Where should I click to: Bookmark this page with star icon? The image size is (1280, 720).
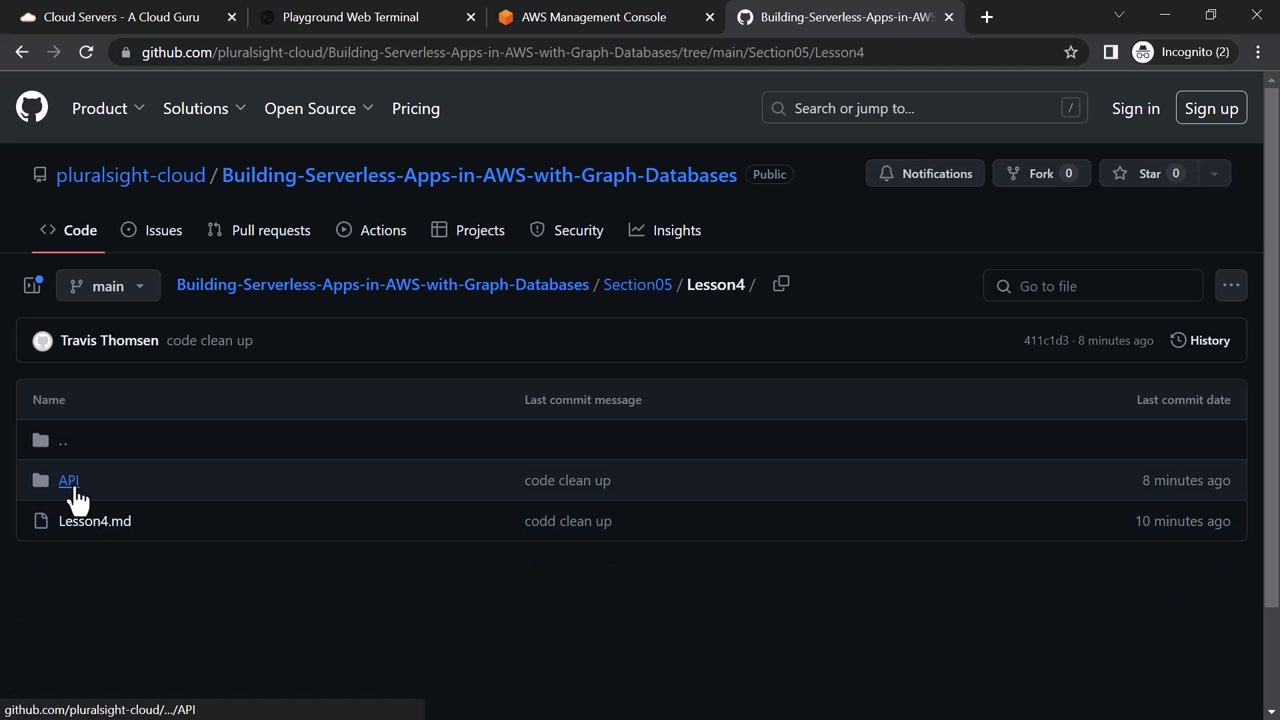[1071, 52]
